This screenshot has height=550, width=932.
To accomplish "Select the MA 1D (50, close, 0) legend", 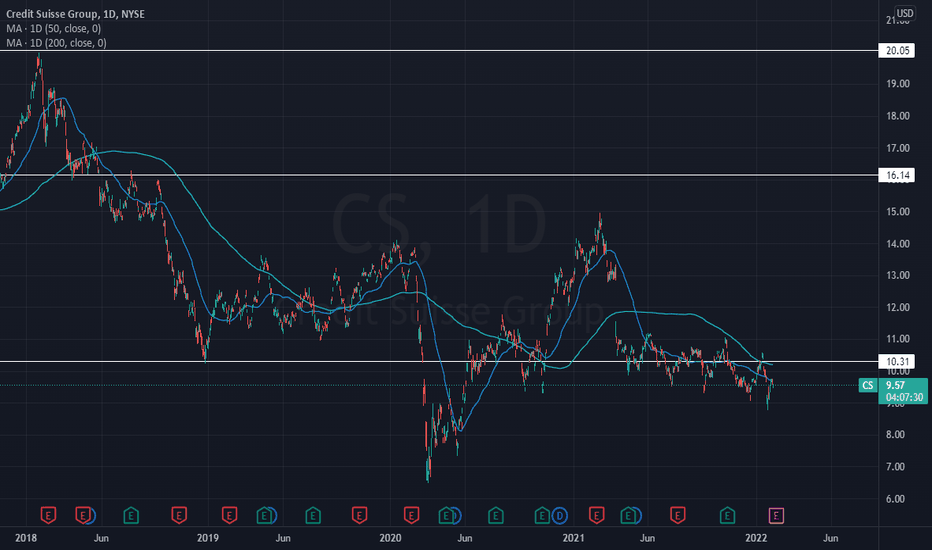I will coord(53,29).
